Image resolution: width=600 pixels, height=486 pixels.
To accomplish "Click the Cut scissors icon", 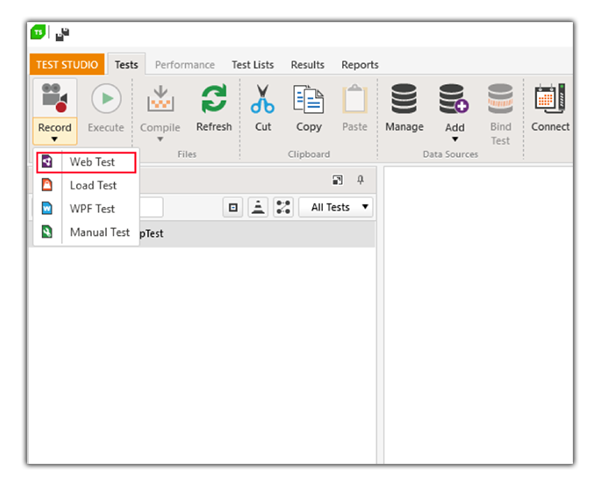I will pyautogui.click(x=262, y=99).
